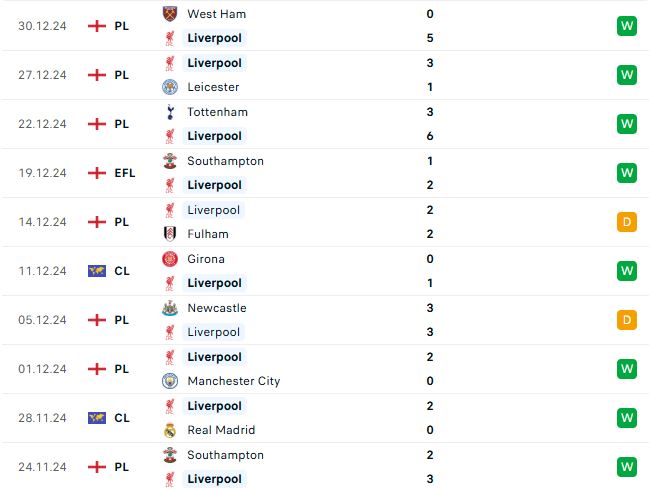This screenshot has width=654, height=489.
Task: Open the Manchester City team link
Action: (x=234, y=381)
